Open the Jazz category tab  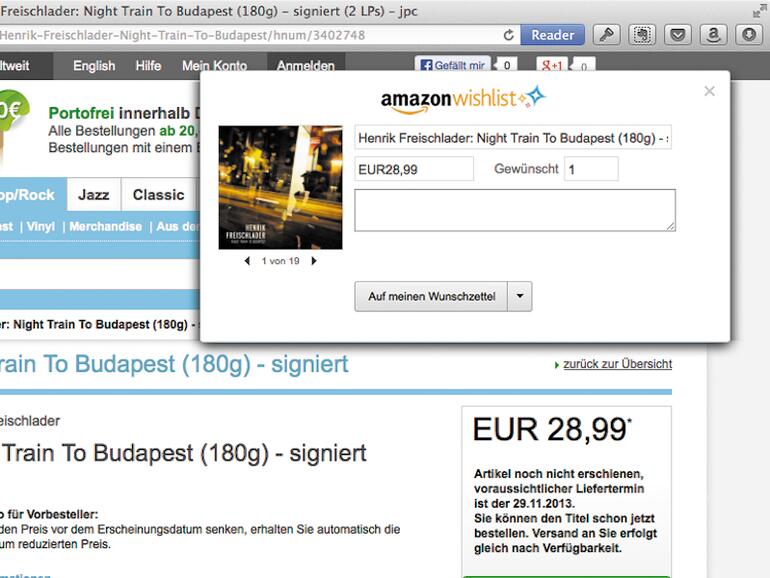[94, 194]
